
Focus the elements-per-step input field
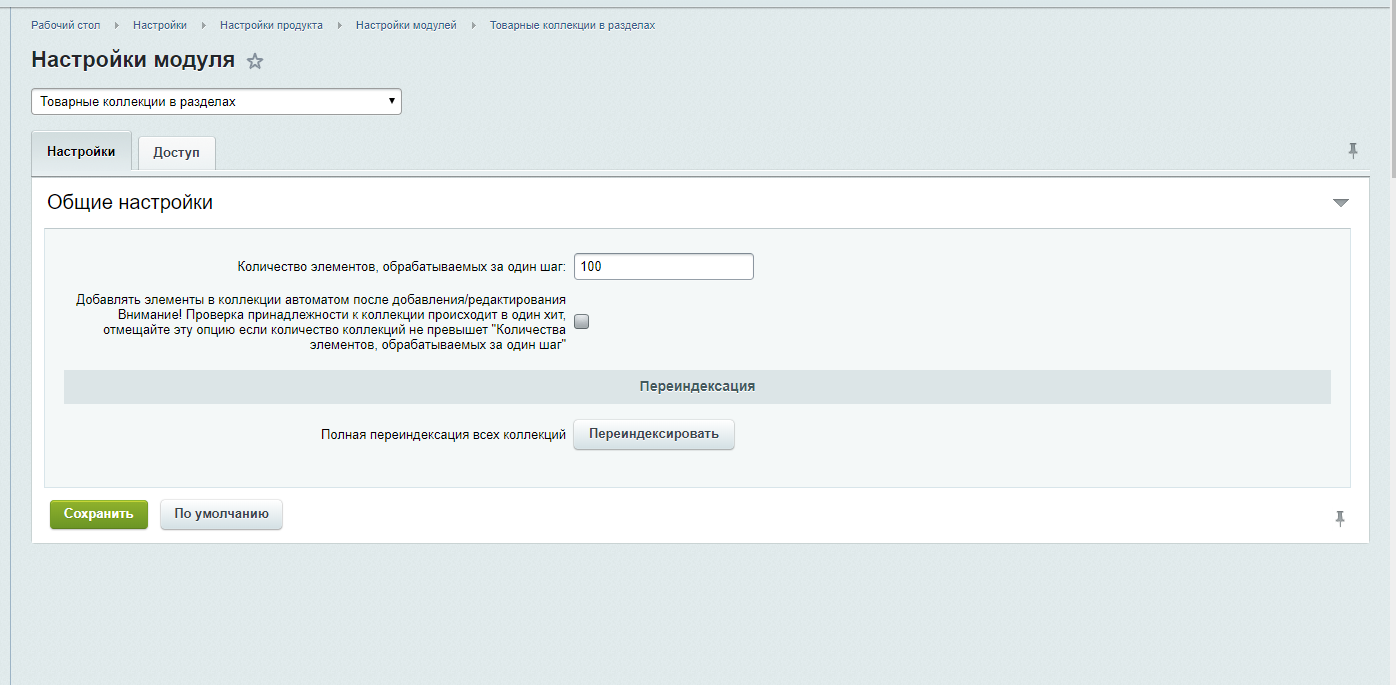pyautogui.click(x=664, y=266)
